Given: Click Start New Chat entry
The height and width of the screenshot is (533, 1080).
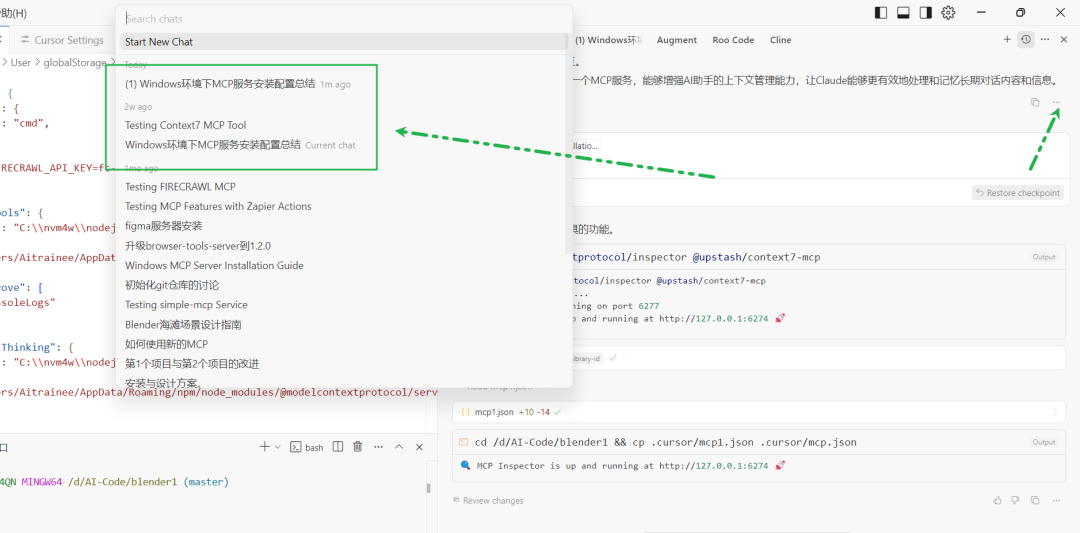Looking at the screenshot, I should [344, 41].
